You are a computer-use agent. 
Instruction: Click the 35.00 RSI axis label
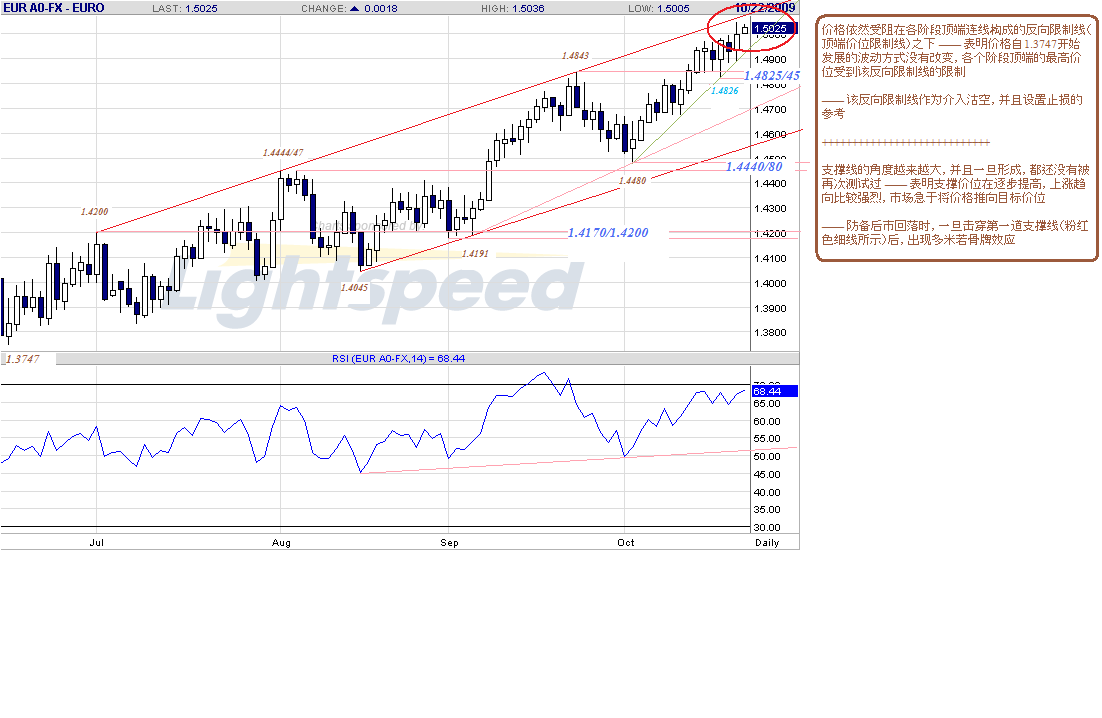pos(767,510)
